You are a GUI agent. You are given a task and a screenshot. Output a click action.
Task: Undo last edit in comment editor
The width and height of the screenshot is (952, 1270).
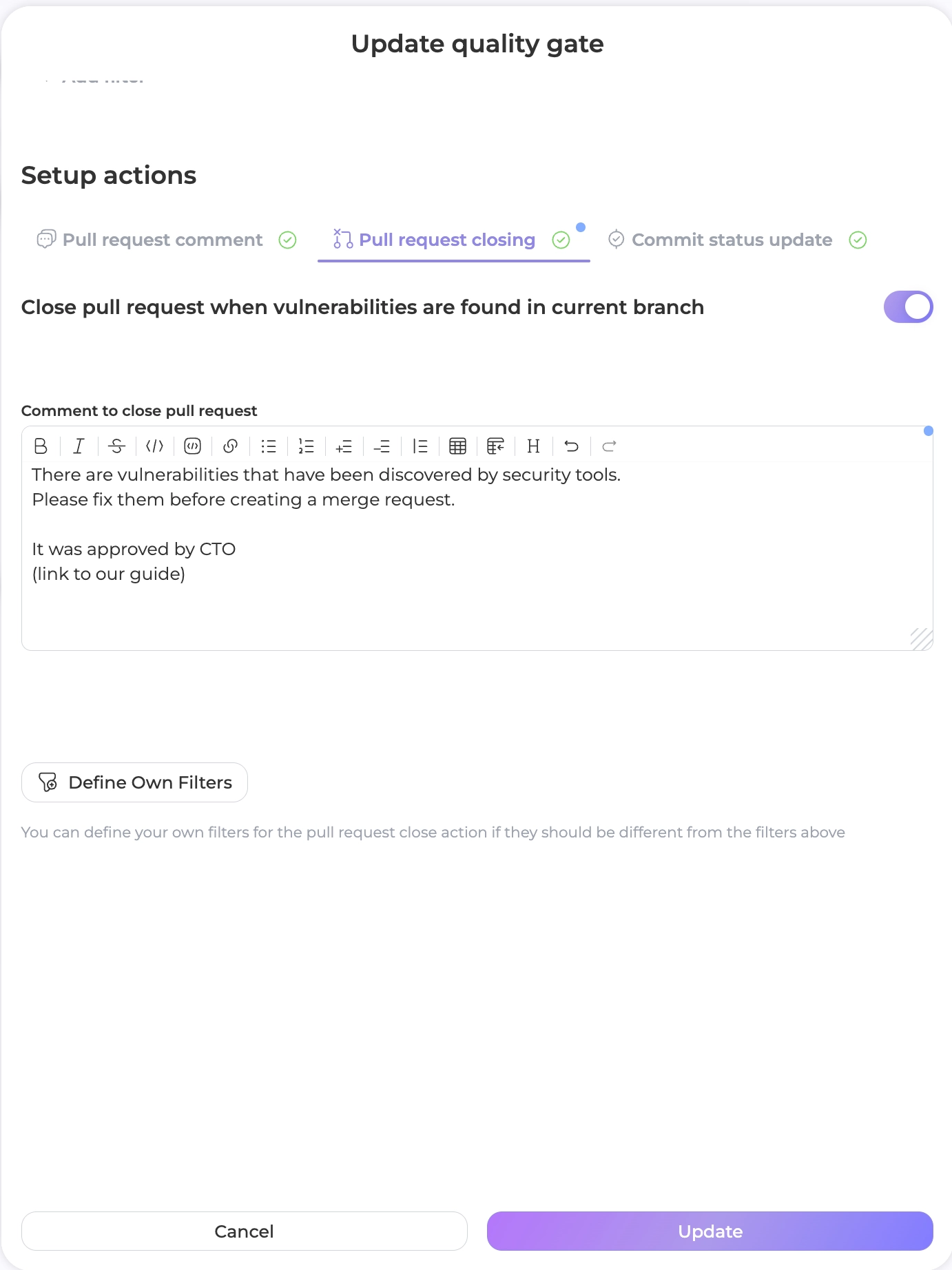571,446
